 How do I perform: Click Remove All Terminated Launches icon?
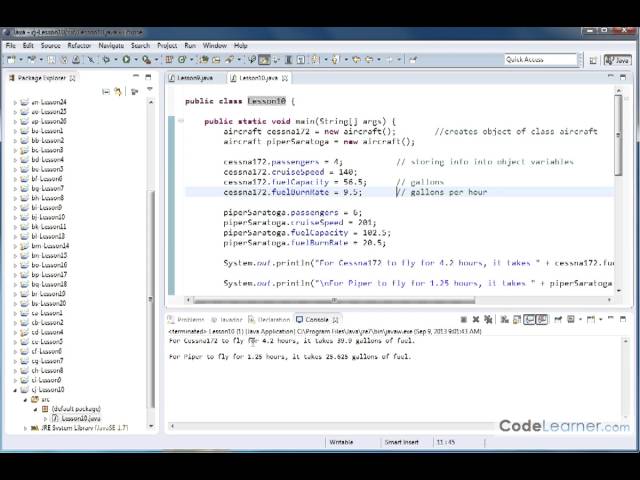[x=488, y=320]
